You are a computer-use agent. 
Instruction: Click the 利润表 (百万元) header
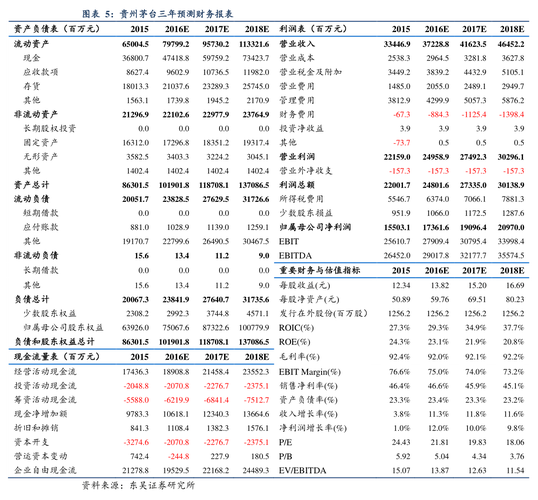point(313,29)
